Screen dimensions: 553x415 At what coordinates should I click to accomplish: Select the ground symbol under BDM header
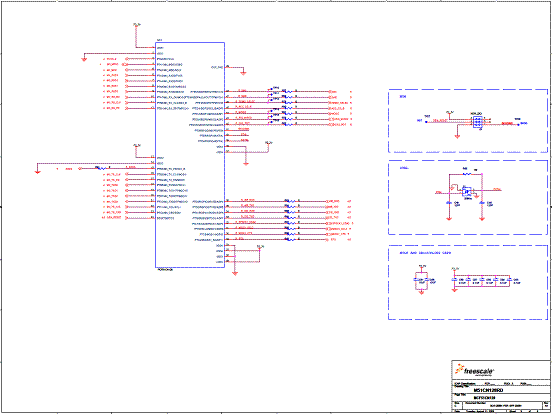457,136
